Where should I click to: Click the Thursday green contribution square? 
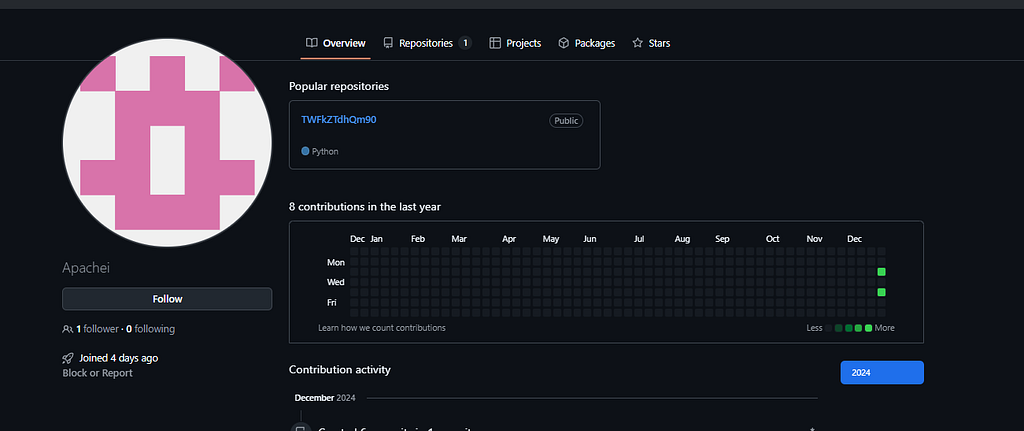[x=882, y=292]
